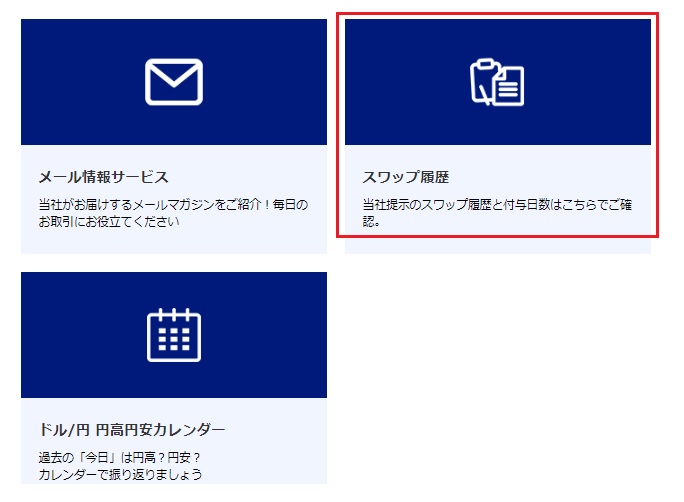Select the navy banner of the swap history card
Screen dimensions: 684x502
pos(498,82)
